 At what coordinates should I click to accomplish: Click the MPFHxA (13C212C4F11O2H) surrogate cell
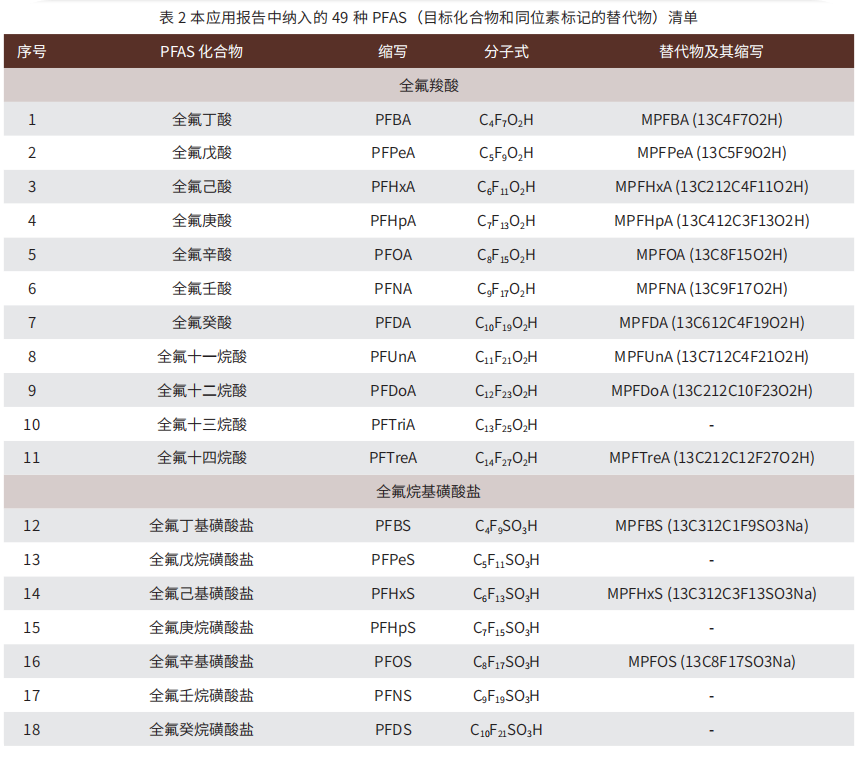pyautogui.click(x=711, y=187)
